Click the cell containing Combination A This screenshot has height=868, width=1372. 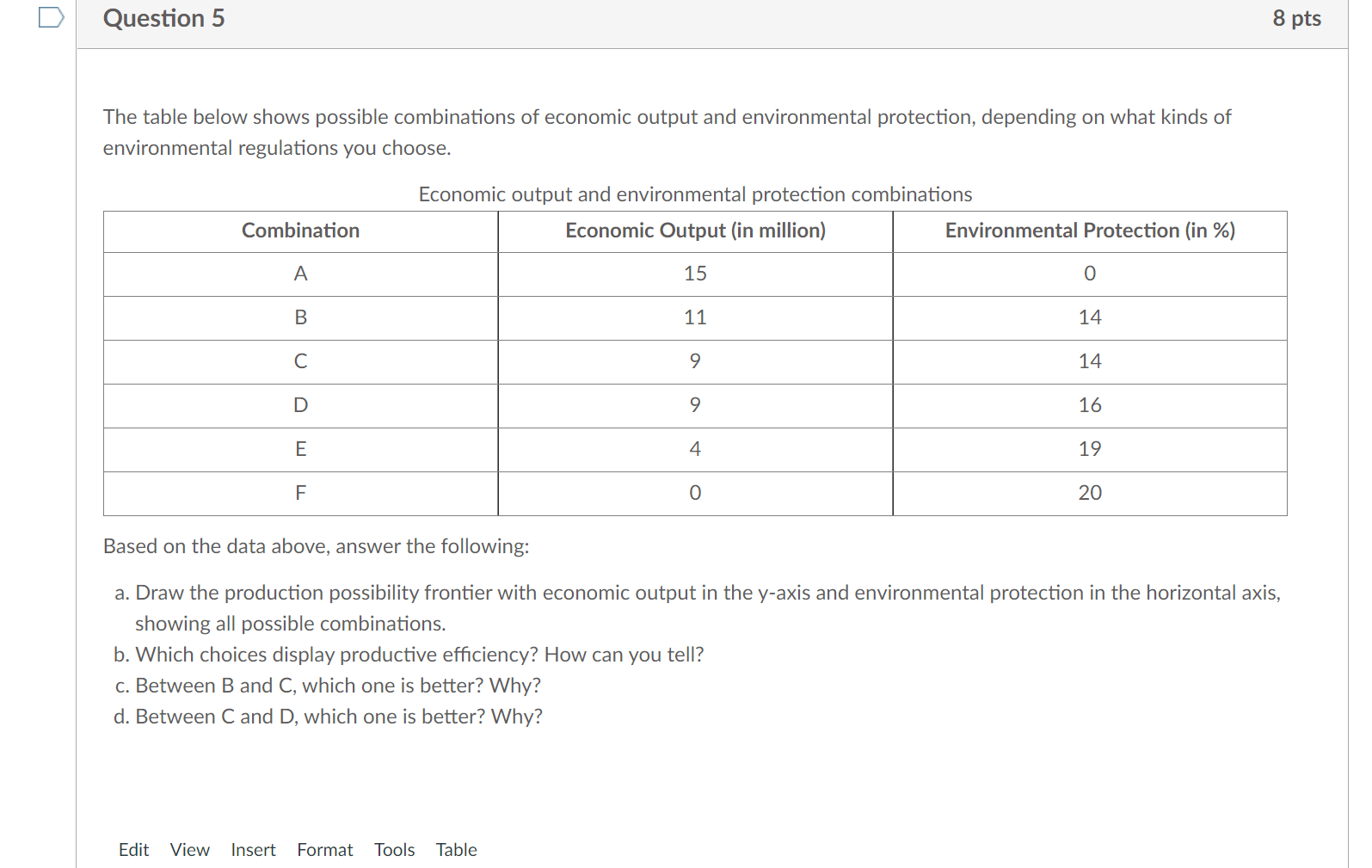pyautogui.click(x=299, y=274)
